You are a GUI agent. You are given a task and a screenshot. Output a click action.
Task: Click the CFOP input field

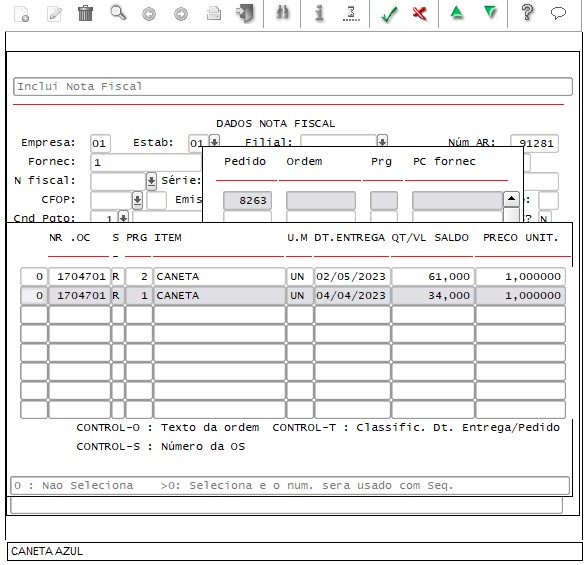pyautogui.click(x=111, y=200)
